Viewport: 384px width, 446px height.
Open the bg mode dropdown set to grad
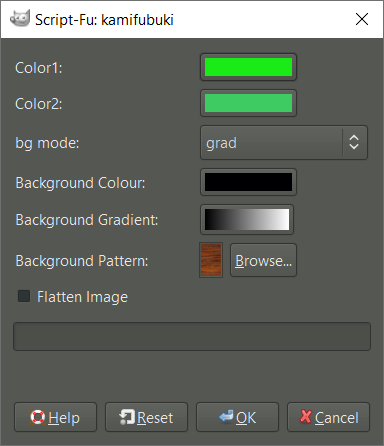(x=284, y=143)
